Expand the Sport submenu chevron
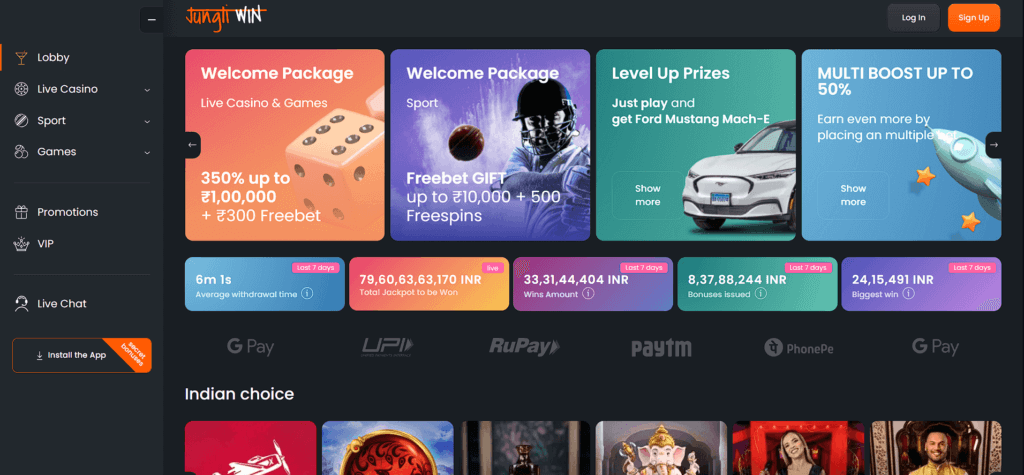The image size is (1024, 475). point(147,121)
